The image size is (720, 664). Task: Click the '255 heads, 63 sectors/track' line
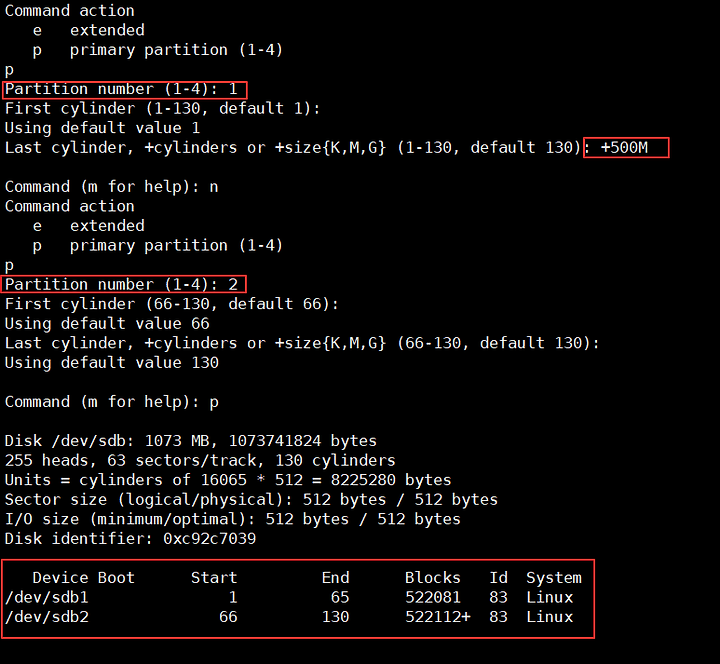[200, 461]
